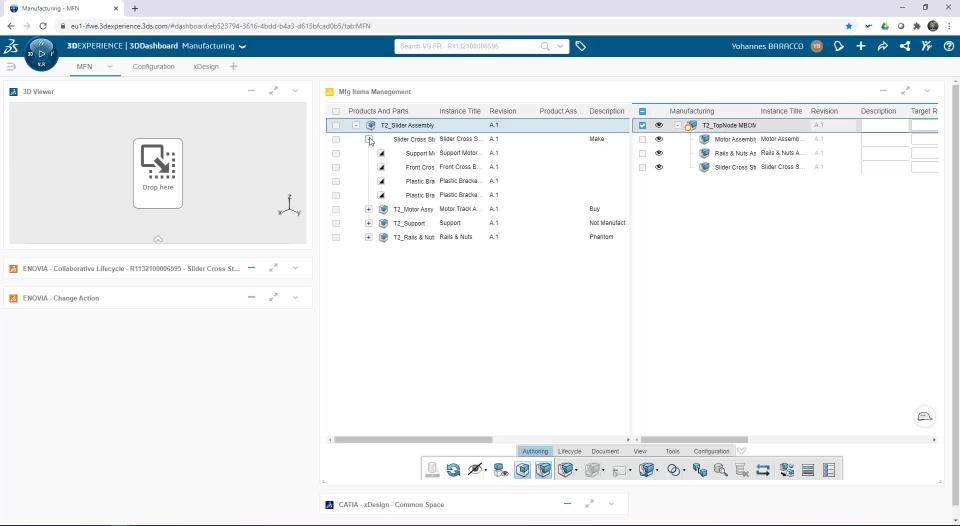Click the crossed-out eye hide icon in toolbar
This screenshot has height=526, width=960.
tap(474, 470)
